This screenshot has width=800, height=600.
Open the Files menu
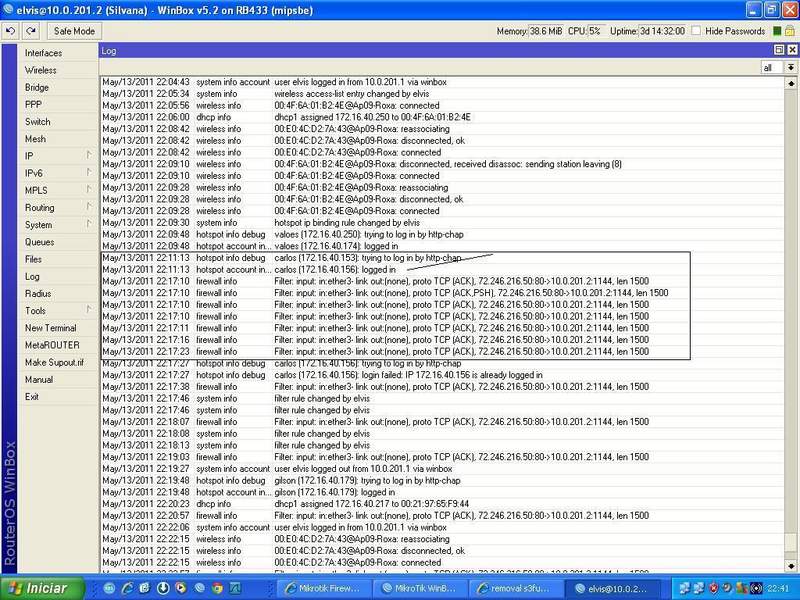click(57, 259)
